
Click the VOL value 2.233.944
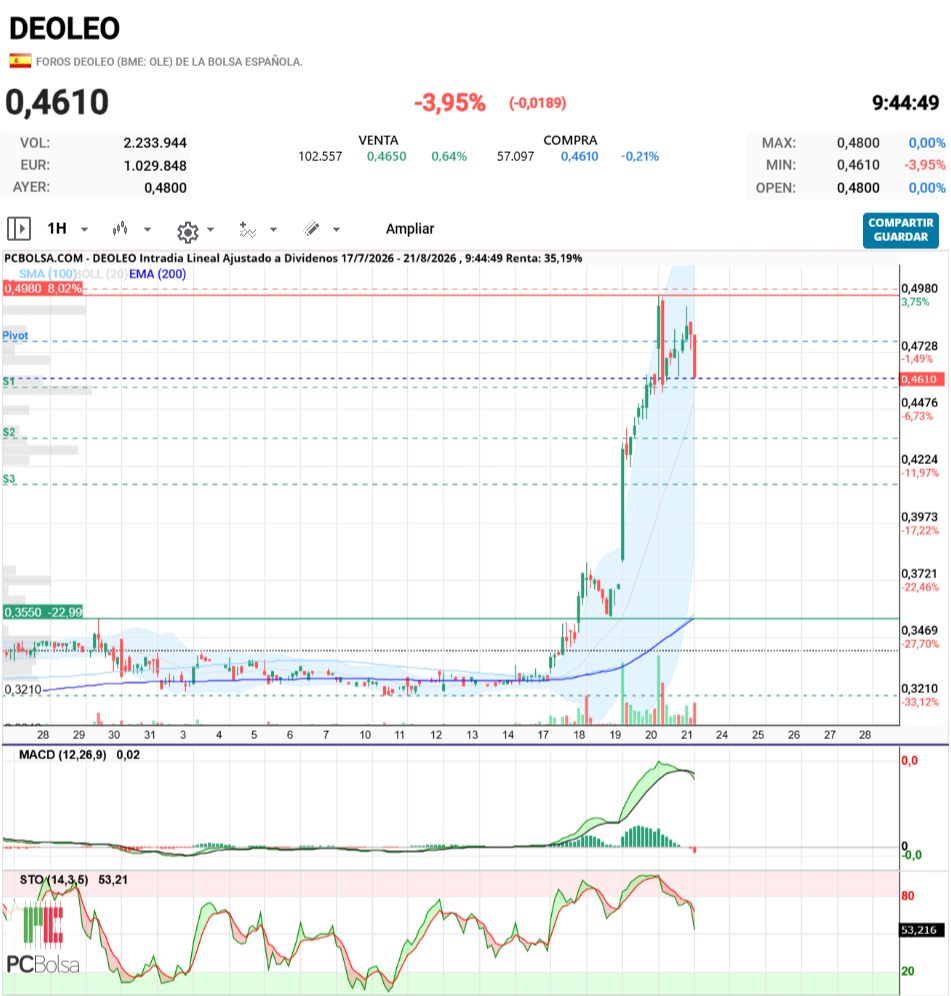click(155, 143)
